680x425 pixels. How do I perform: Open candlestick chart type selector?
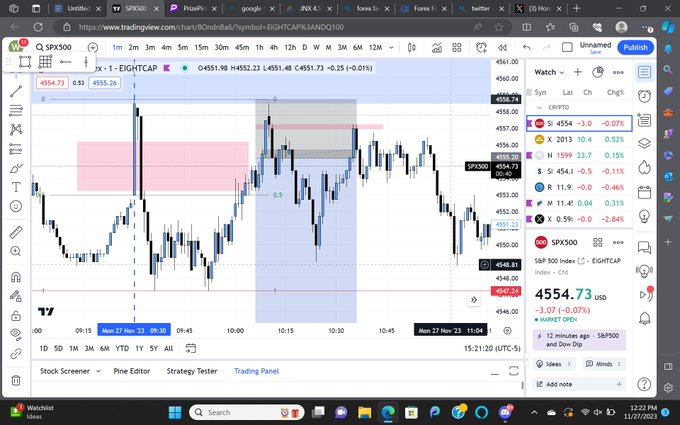(x=412, y=47)
